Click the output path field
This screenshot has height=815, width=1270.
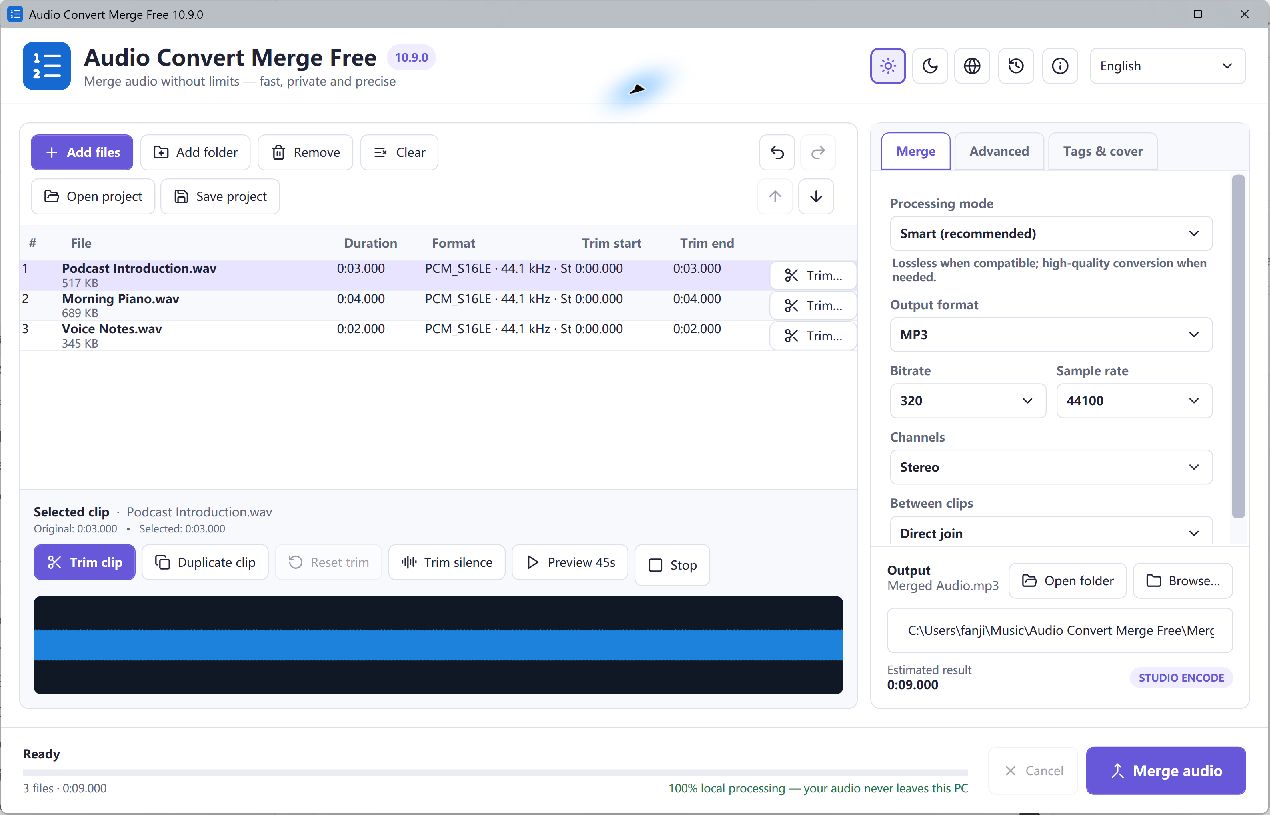tap(1060, 631)
